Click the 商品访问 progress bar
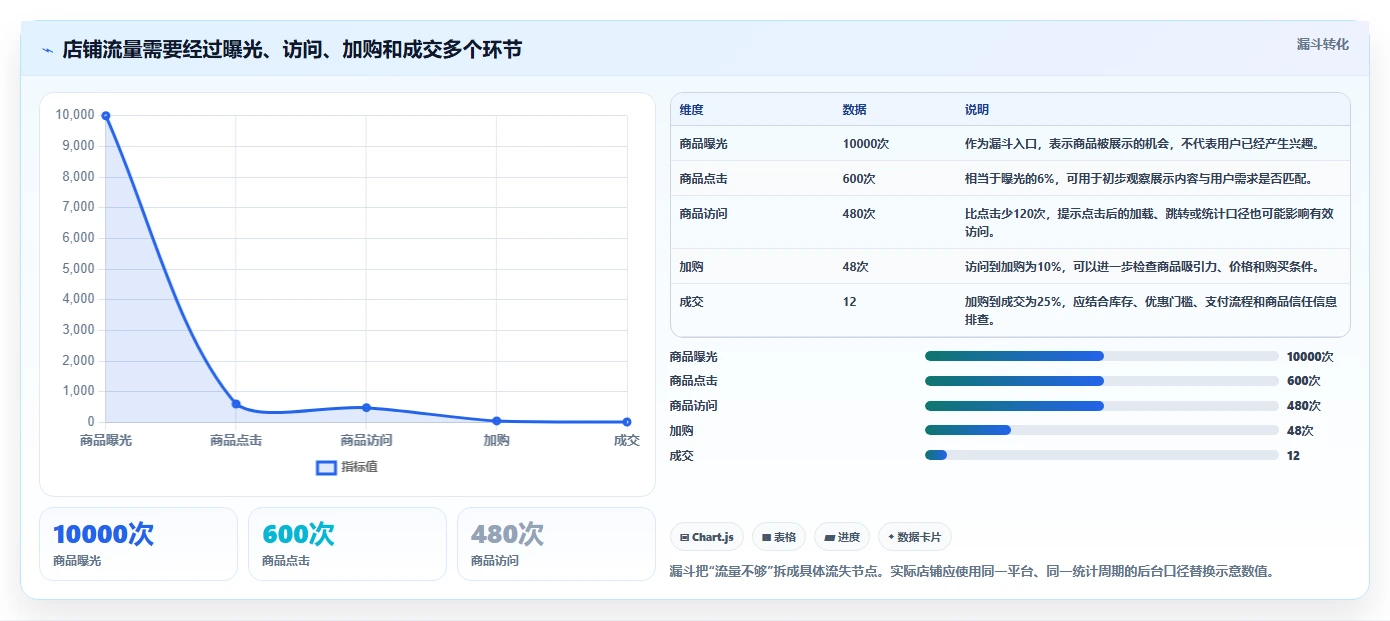This screenshot has width=1390, height=621. (1101, 406)
